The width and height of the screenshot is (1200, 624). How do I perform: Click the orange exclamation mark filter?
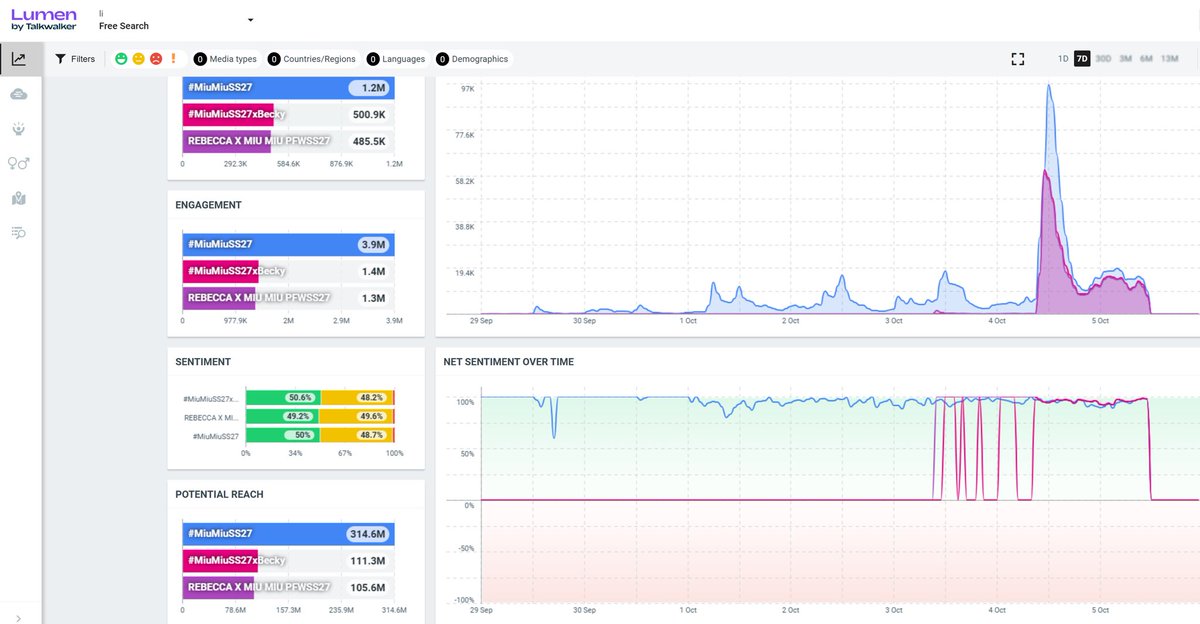[x=173, y=59]
